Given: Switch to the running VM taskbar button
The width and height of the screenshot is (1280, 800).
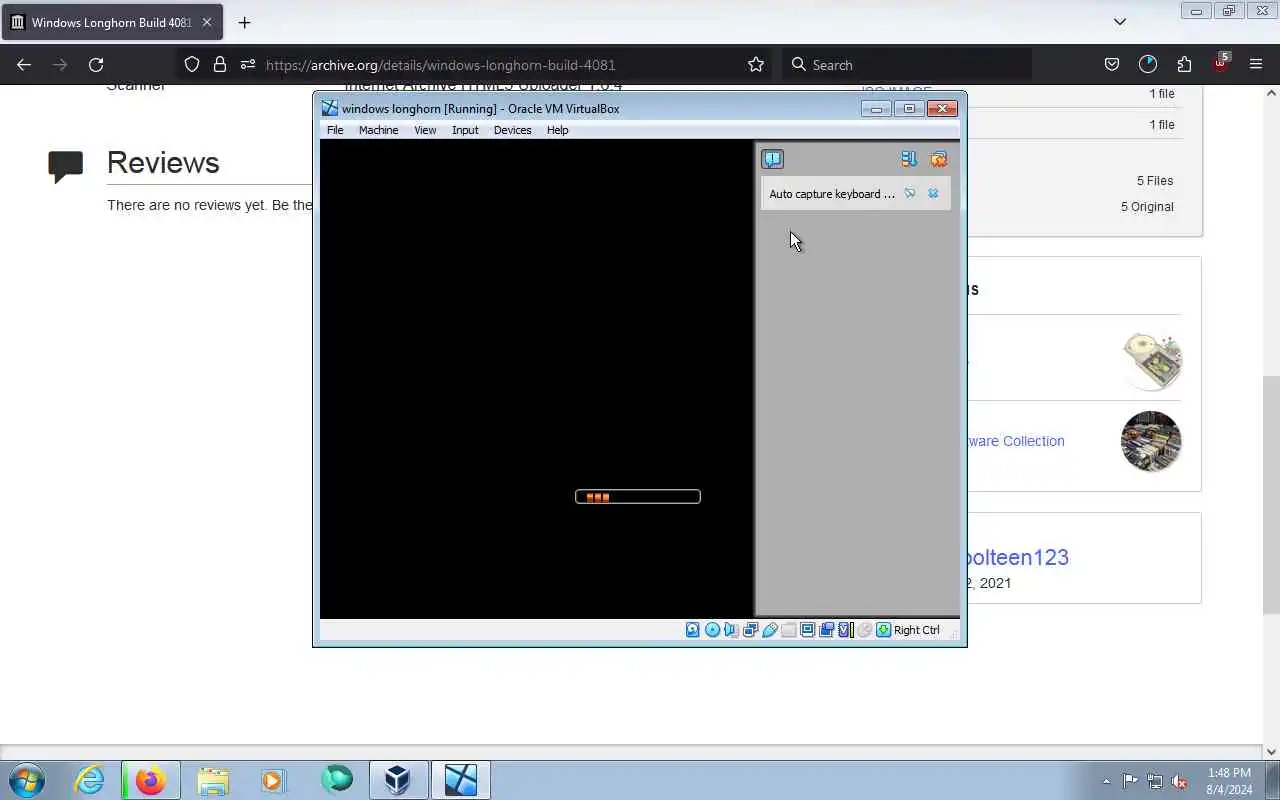Looking at the screenshot, I should pyautogui.click(x=461, y=780).
